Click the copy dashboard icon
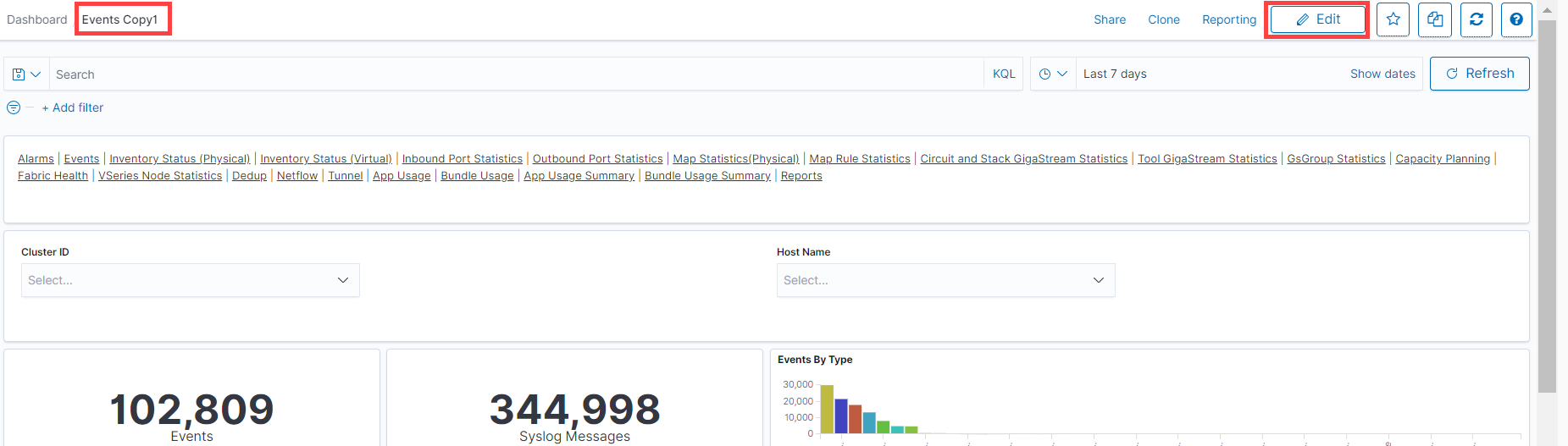The image size is (1568, 446). (1434, 19)
